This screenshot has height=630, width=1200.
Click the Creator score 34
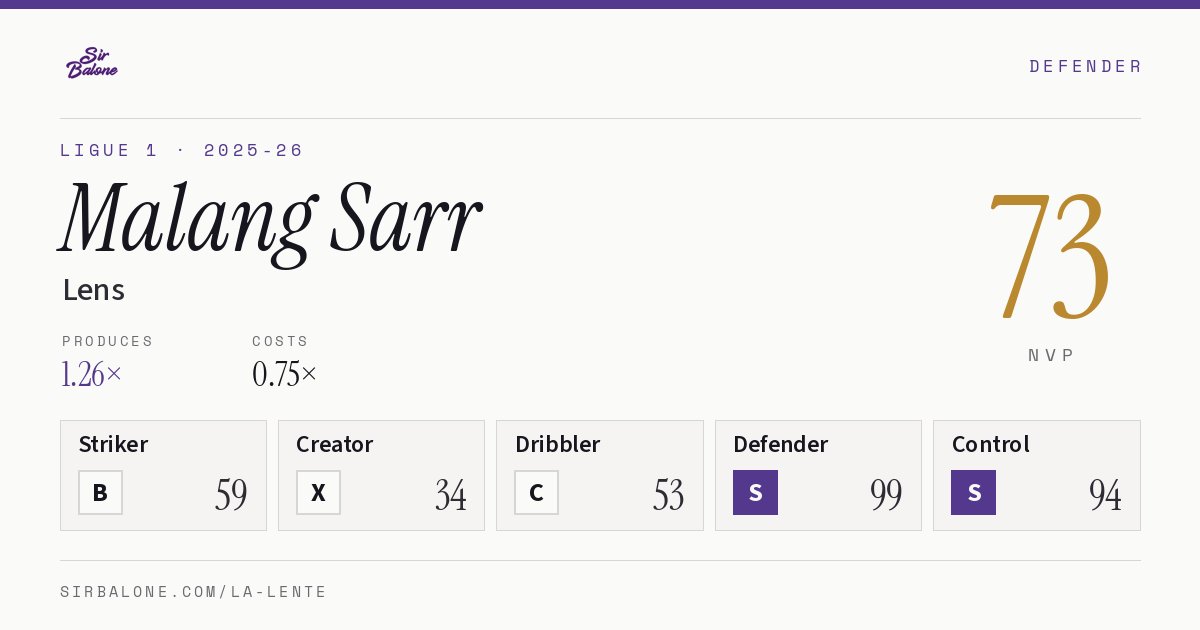(x=450, y=494)
